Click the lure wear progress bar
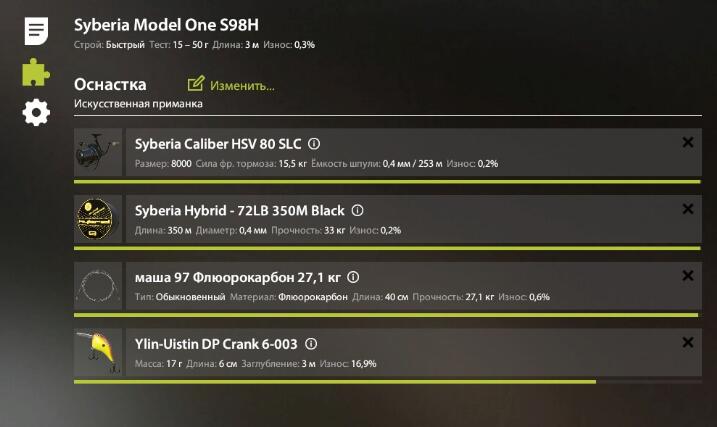Screen dimensions: 717x427 388,382
